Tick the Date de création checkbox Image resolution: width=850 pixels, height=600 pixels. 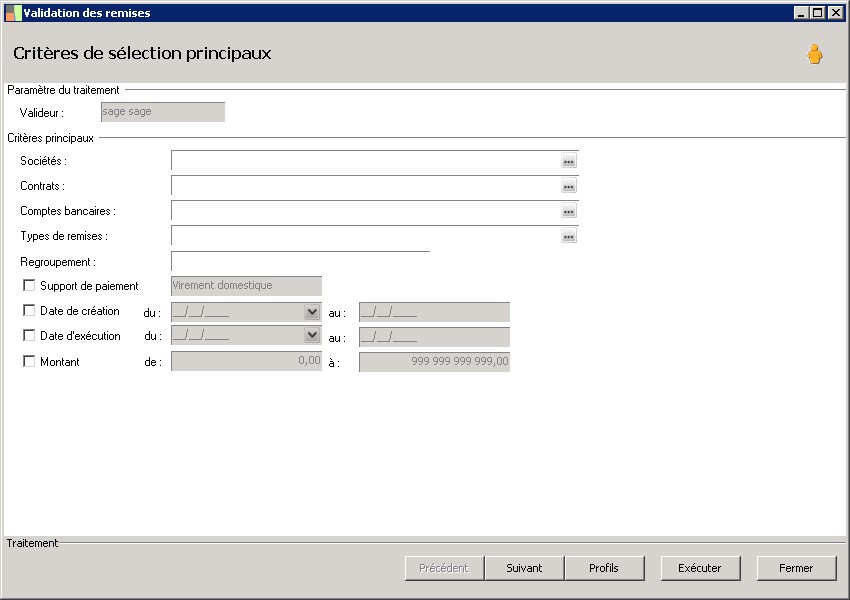(29, 311)
